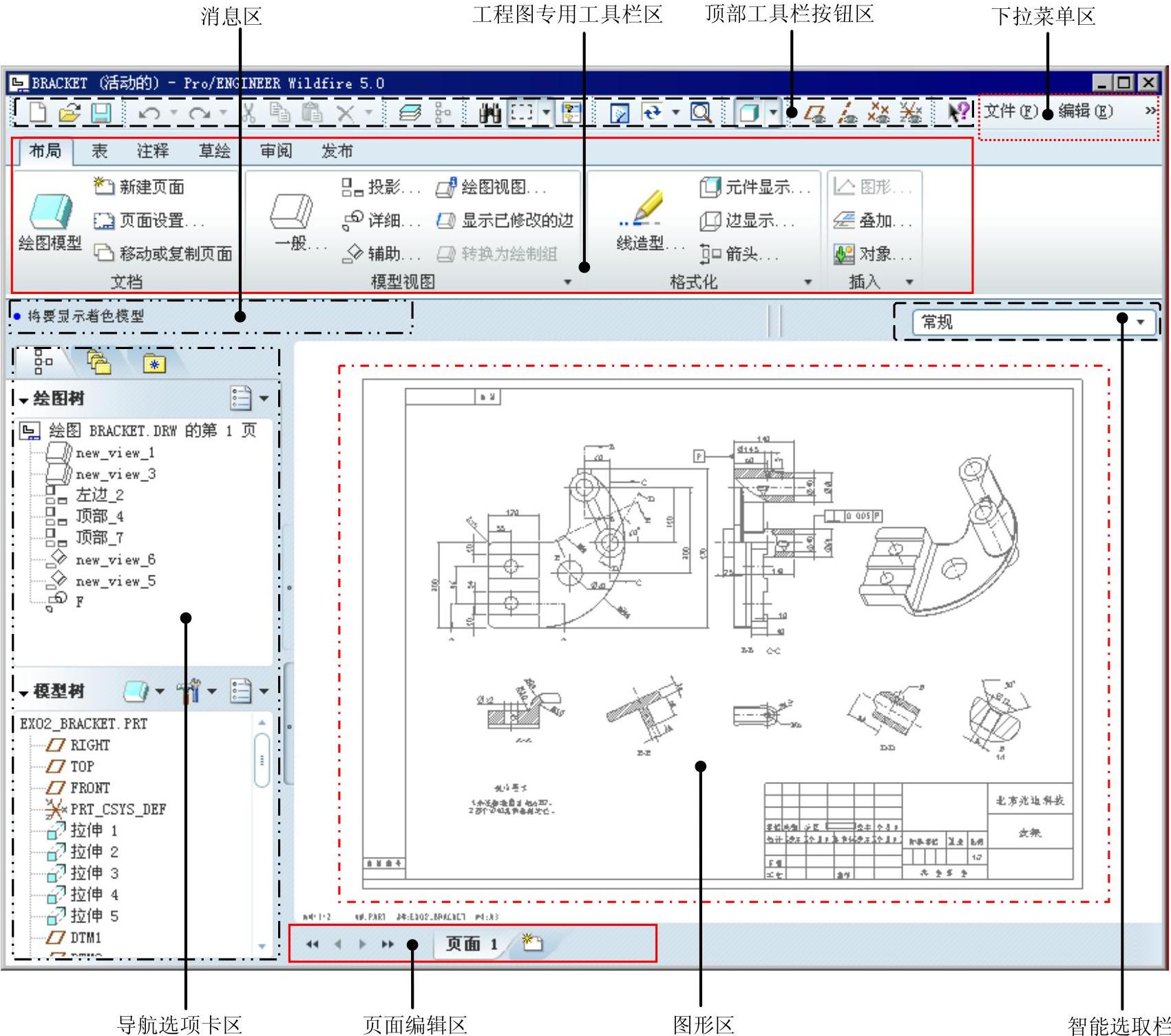The image size is (1171, 1036).
Task: Click the model tree scrollbar thumb
Action: click(262, 760)
